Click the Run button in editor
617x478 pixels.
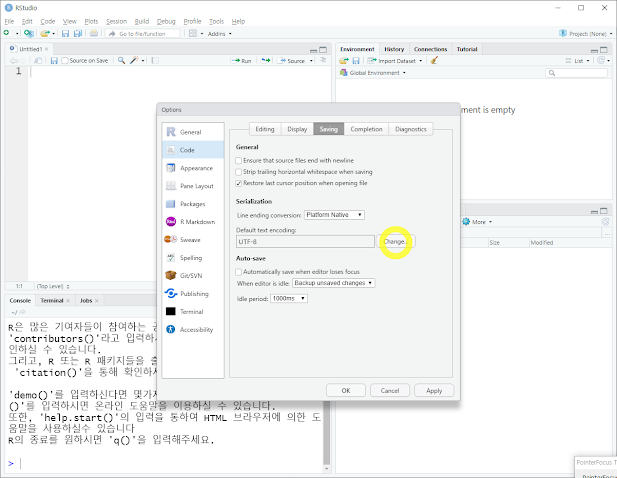point(241,61)
